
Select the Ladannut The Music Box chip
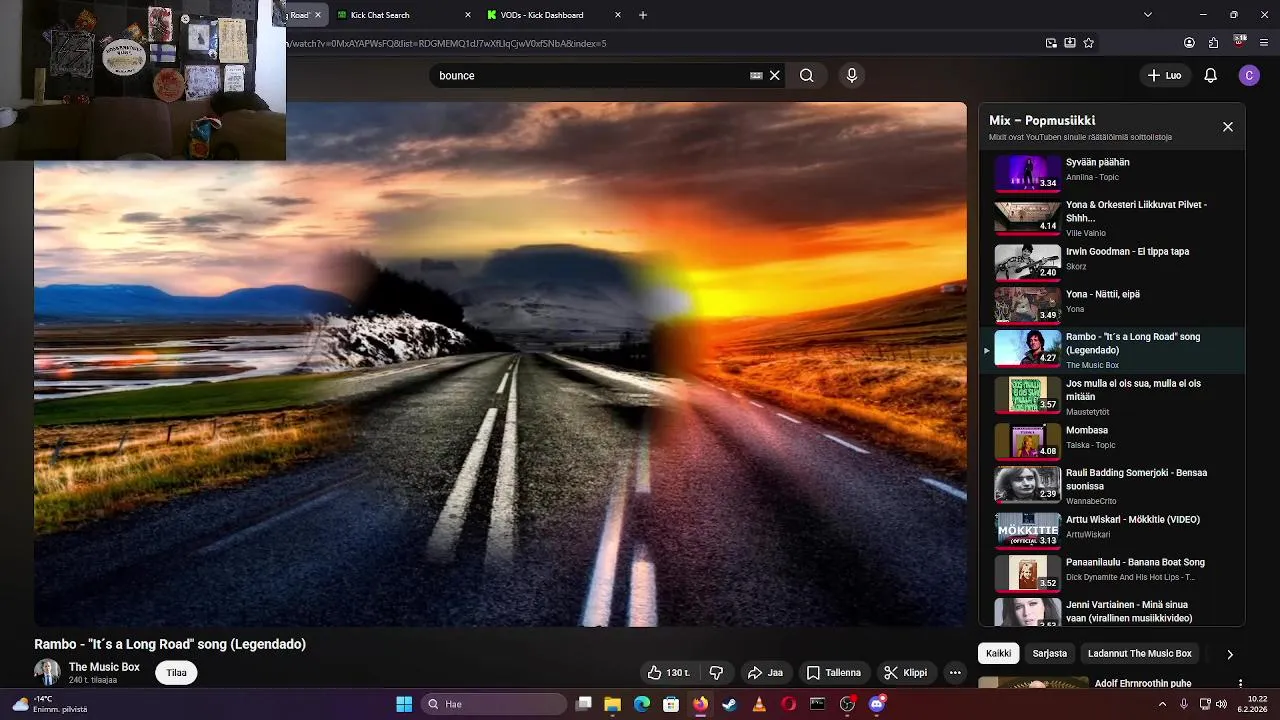[1140, 653]
